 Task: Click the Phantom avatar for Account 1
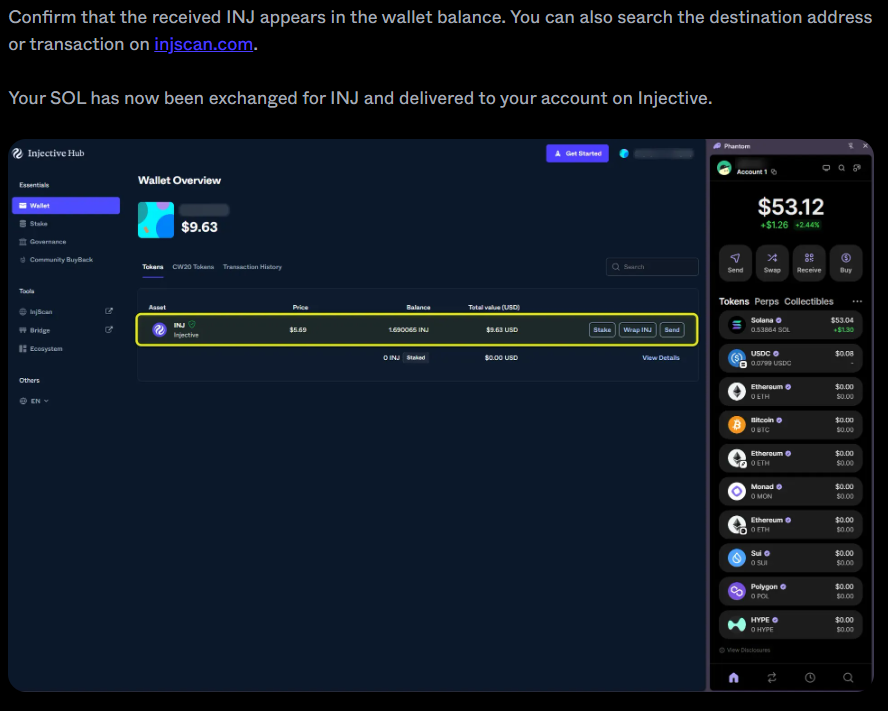coord(724,168)
